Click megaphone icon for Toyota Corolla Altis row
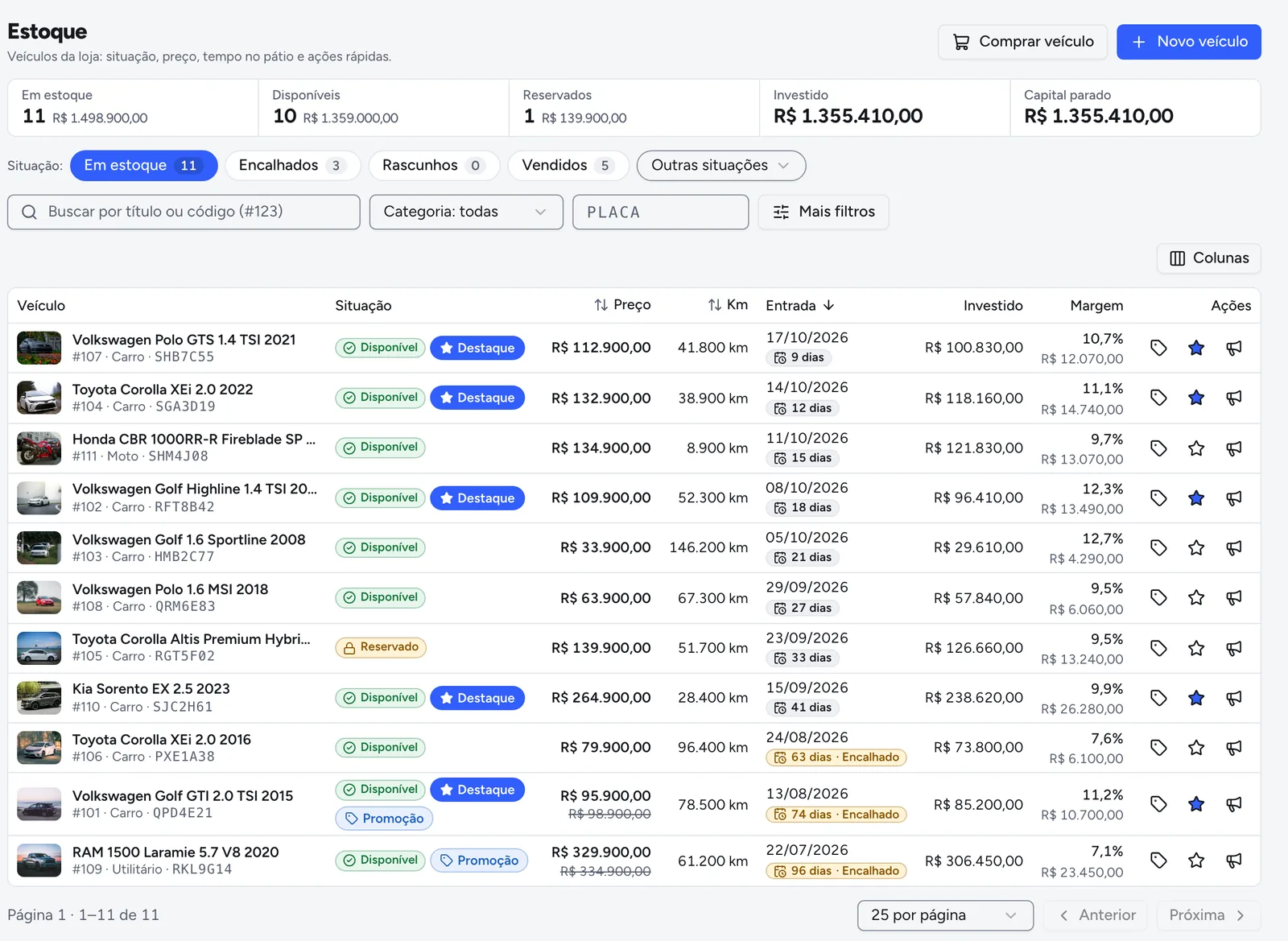Screen dimensions: 1288x941 pos(1234,648)
